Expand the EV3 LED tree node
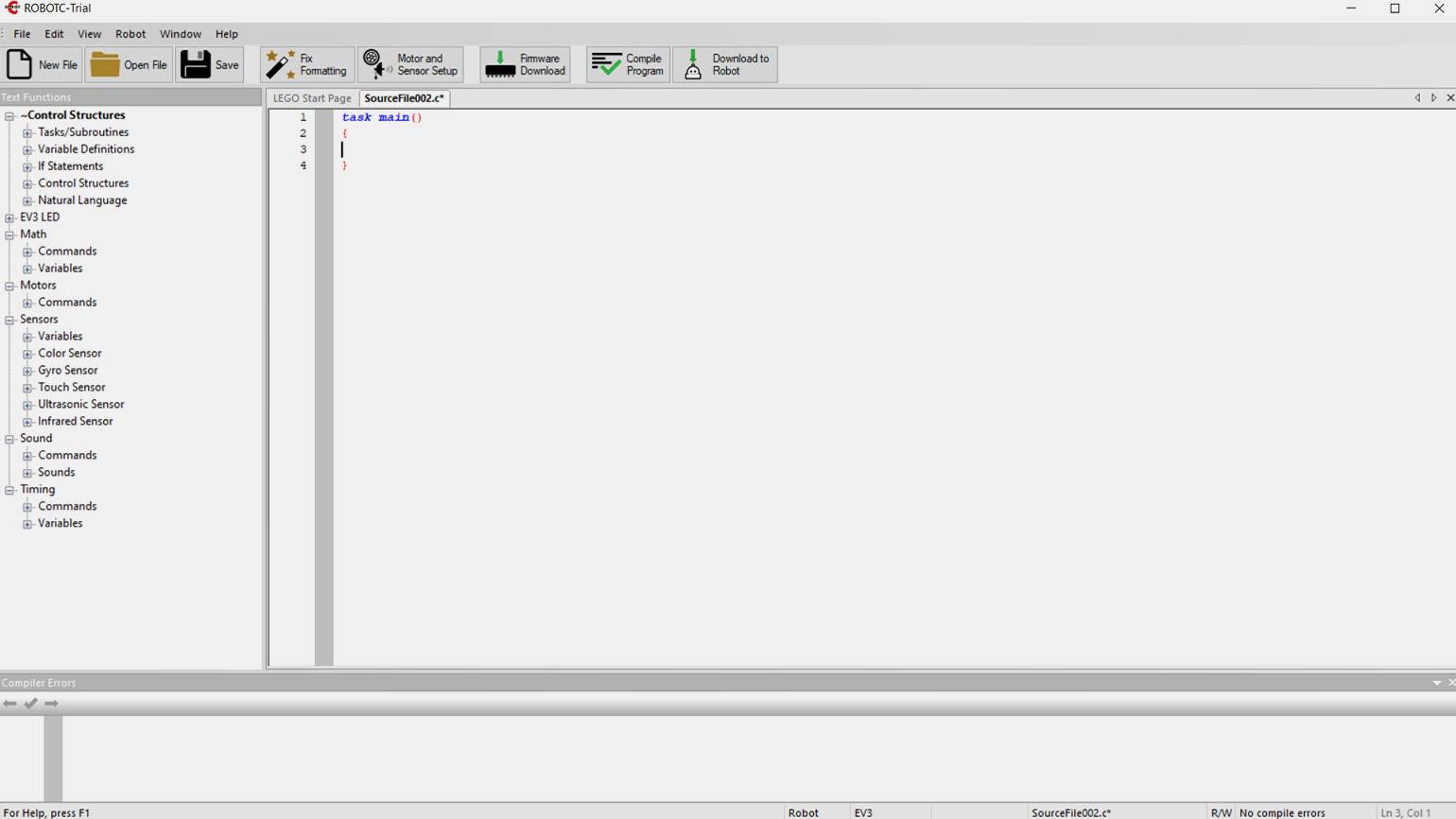This screenshot has width=1456, height=819. pos(9,218)
